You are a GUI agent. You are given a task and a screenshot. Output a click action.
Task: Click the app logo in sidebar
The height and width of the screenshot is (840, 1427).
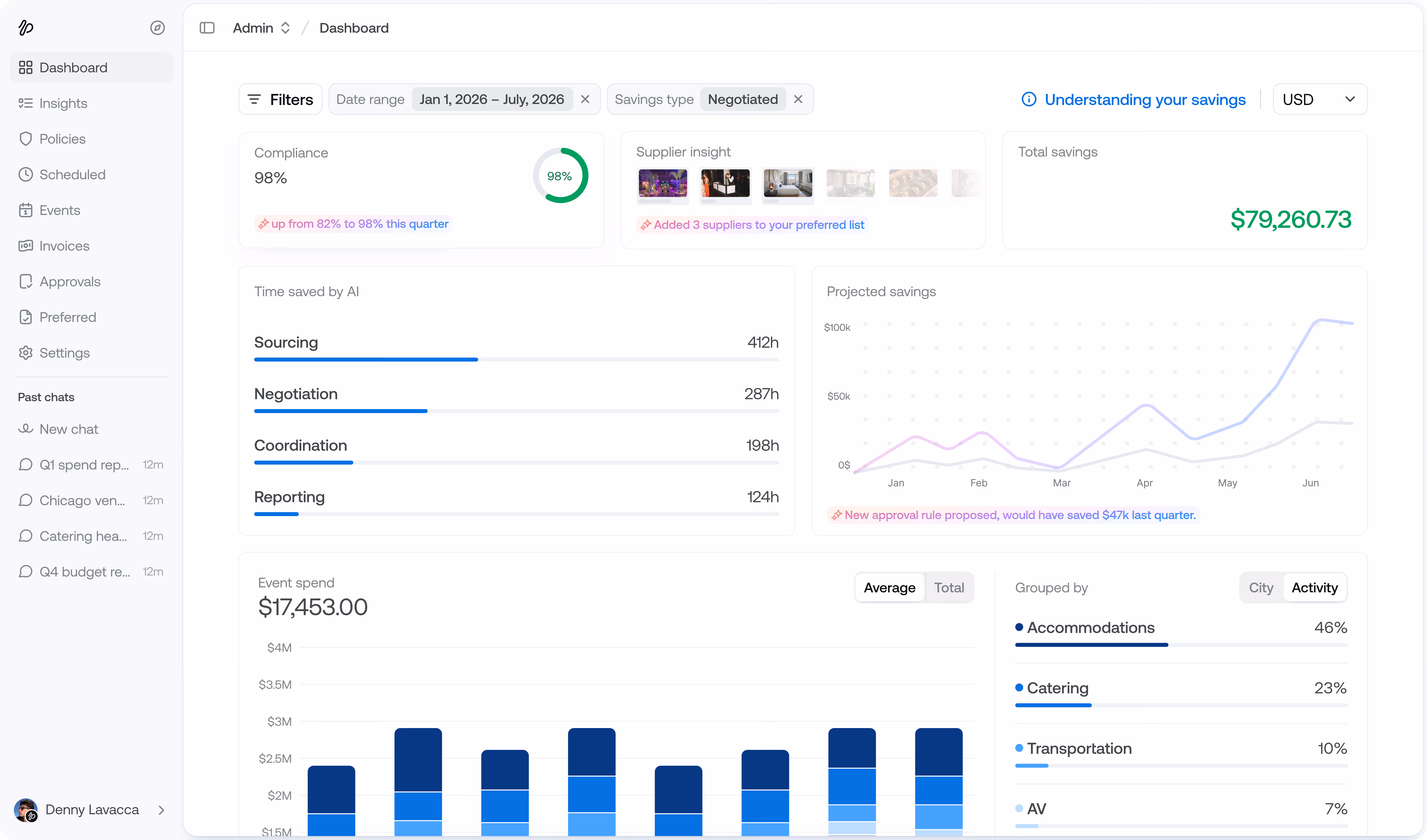[26, 27]
